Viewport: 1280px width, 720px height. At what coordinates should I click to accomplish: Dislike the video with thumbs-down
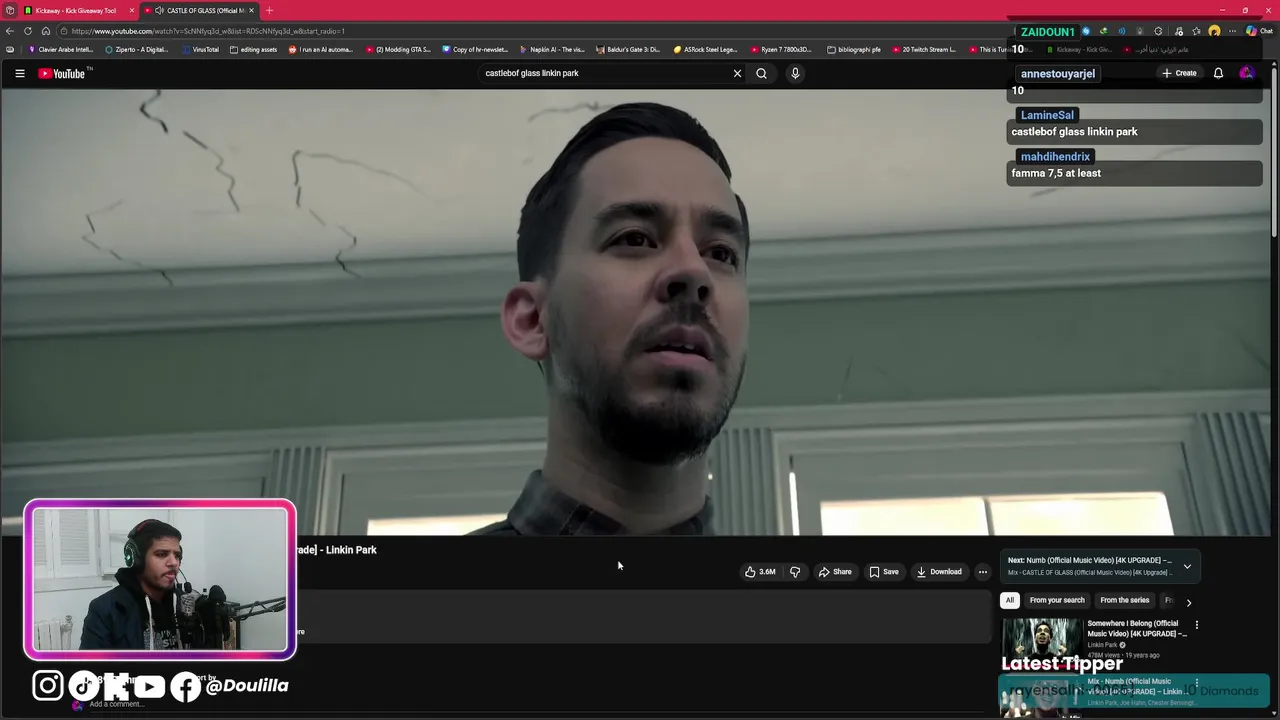point(795,572)
